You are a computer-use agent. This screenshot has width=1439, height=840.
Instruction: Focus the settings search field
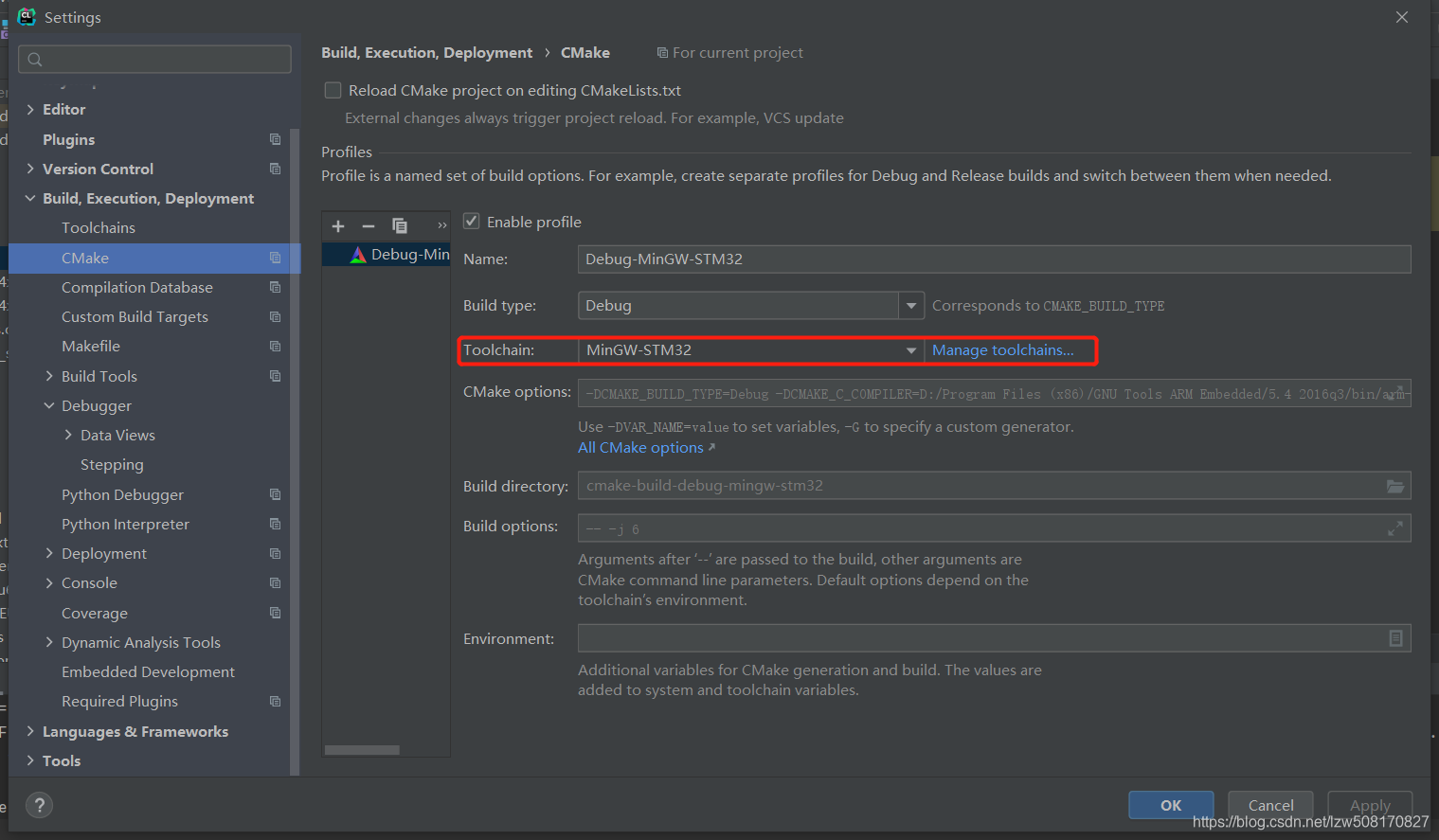pos(154,59)
